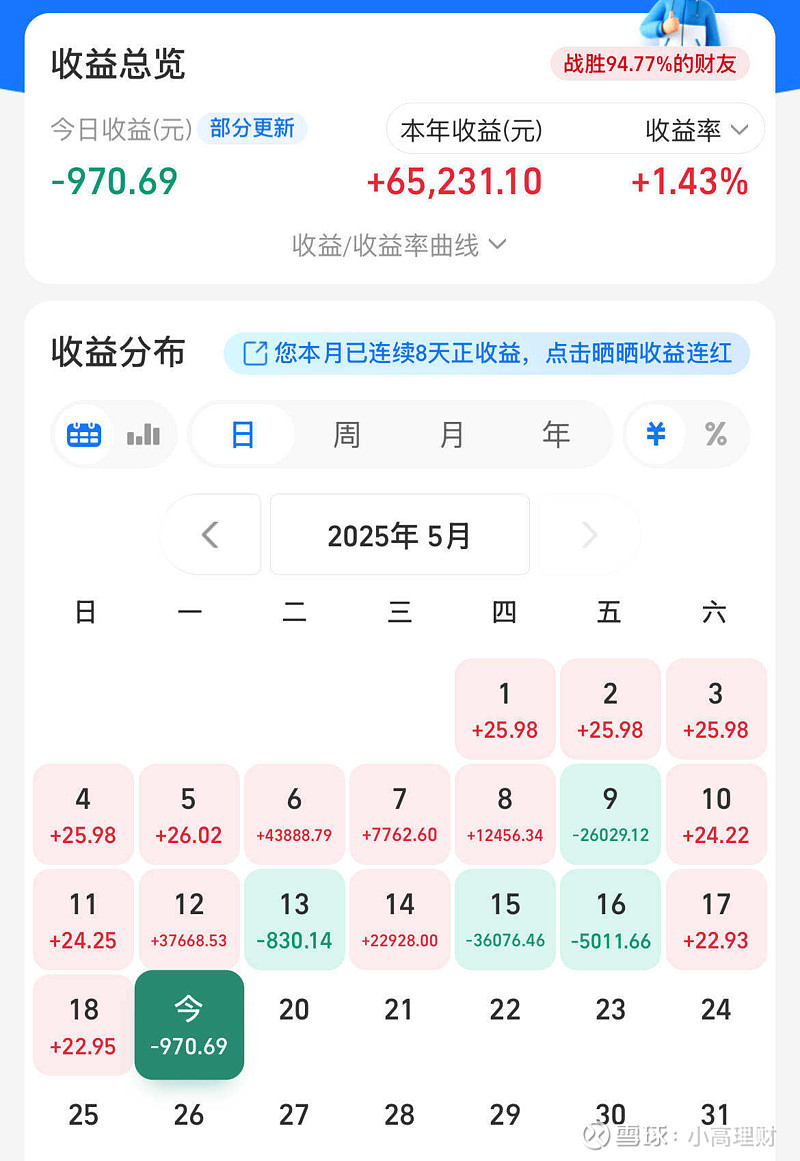800x1161 pixels.
Task: Expand 收益/收益率曲线 chevron
Action: point(498,244)
